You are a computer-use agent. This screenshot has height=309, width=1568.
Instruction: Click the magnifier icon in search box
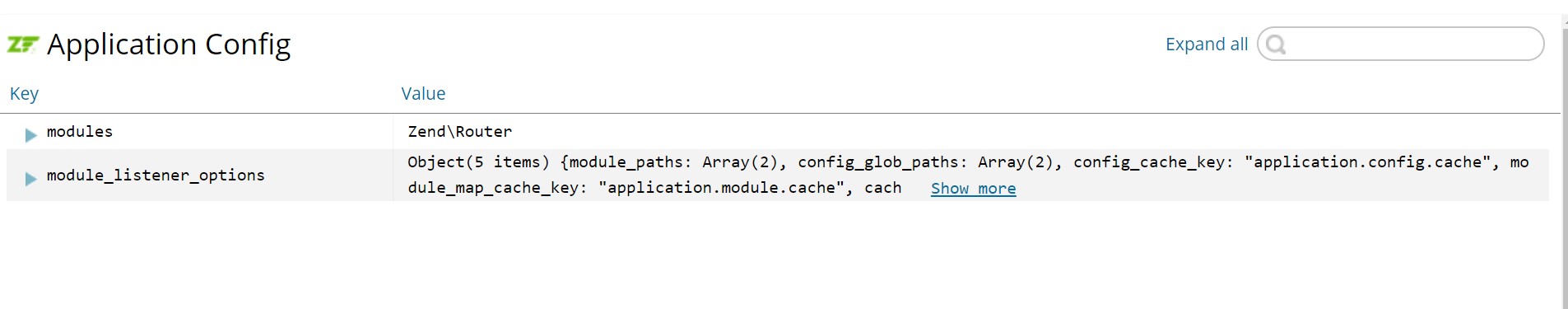1276,44
